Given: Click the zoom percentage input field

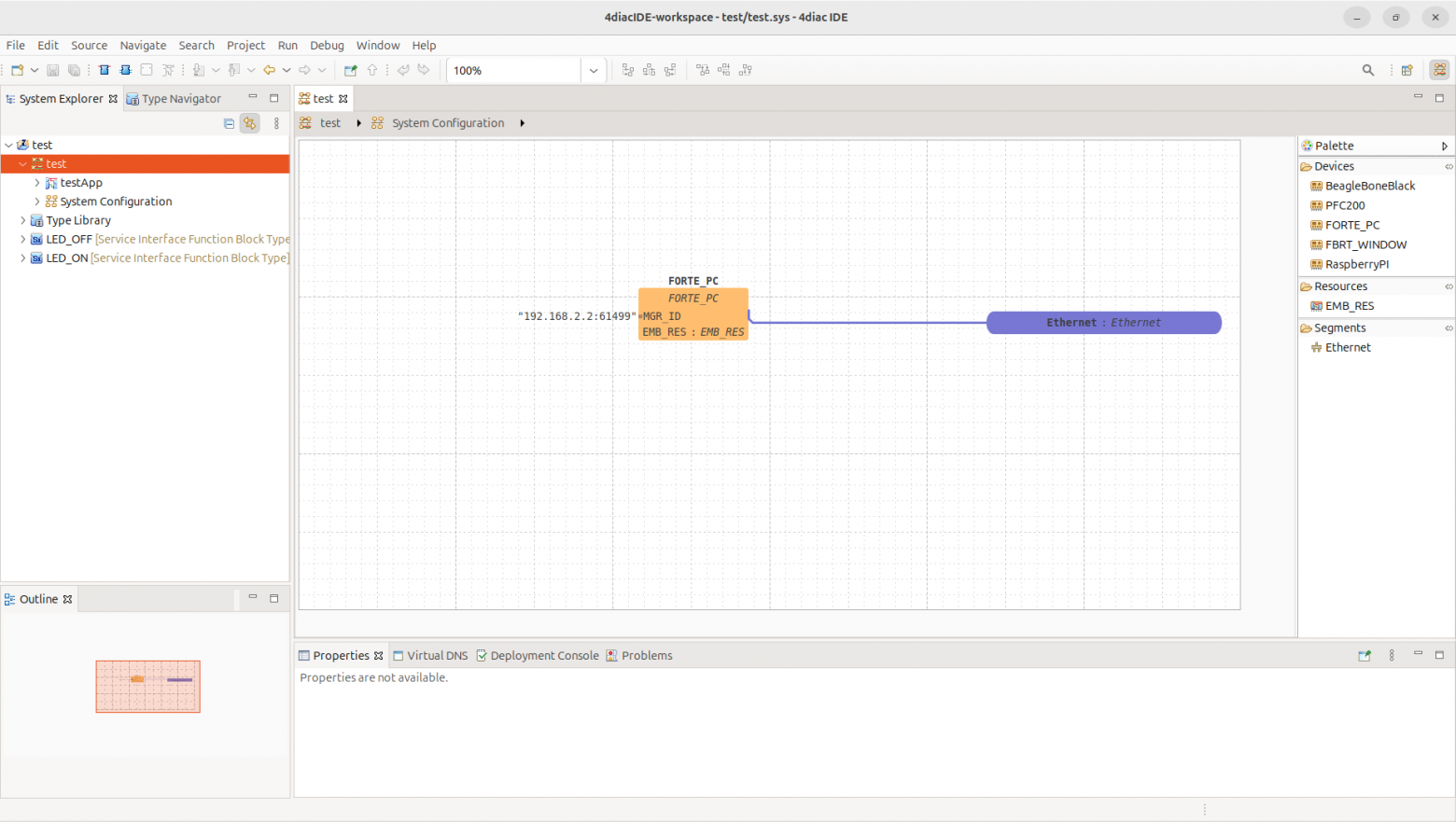Looking at the screenshot, I should point(514,70).
